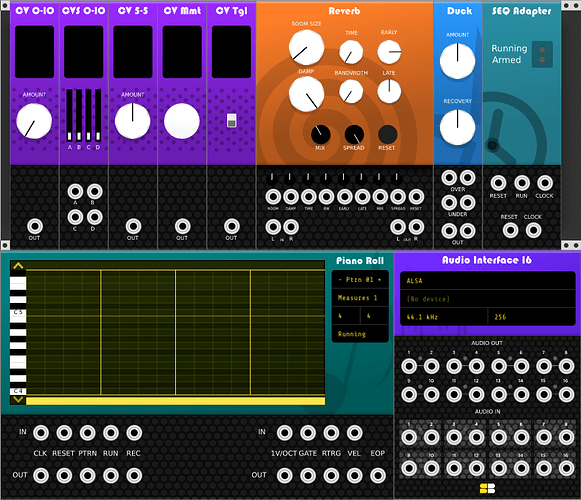This screenshot has width=581, height=500.
Task: Click the Piano Roll EOP output jack
Action: 378,476
